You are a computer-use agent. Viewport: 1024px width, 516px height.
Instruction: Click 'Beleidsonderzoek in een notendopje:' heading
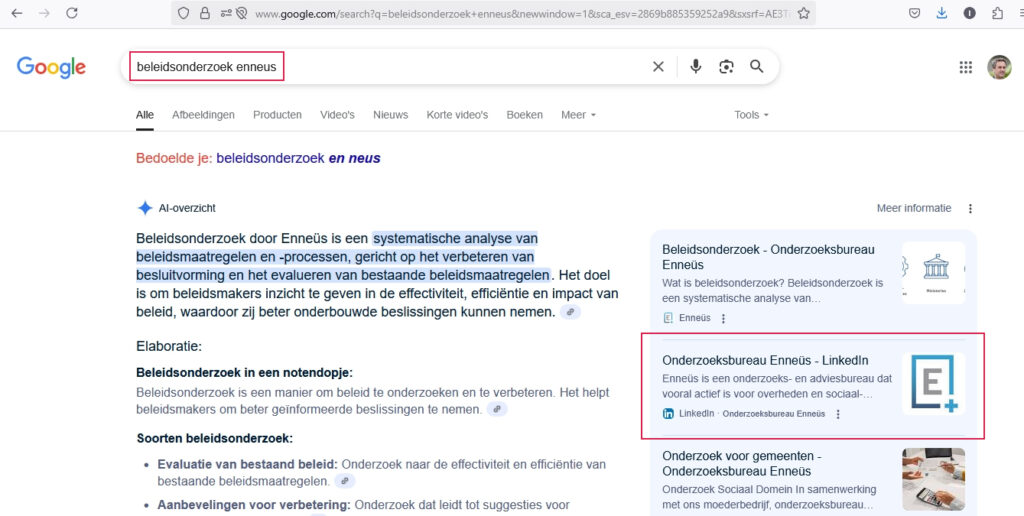[x=244, y=373]
